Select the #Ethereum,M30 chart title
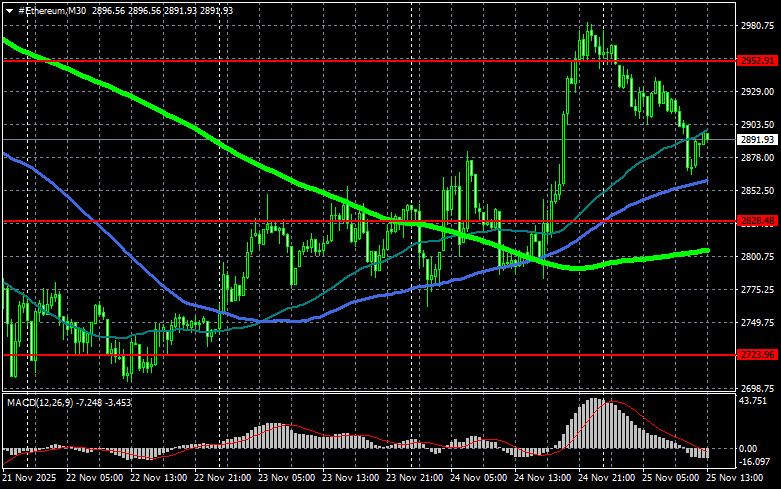The image size is (781, 489). click(x=52, y=10)
